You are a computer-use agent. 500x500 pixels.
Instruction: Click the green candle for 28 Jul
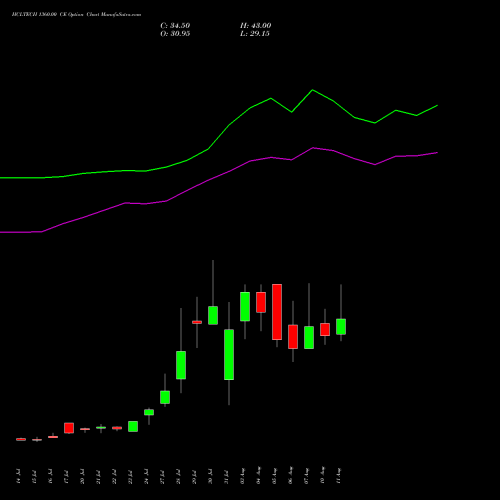coord(181,365)
